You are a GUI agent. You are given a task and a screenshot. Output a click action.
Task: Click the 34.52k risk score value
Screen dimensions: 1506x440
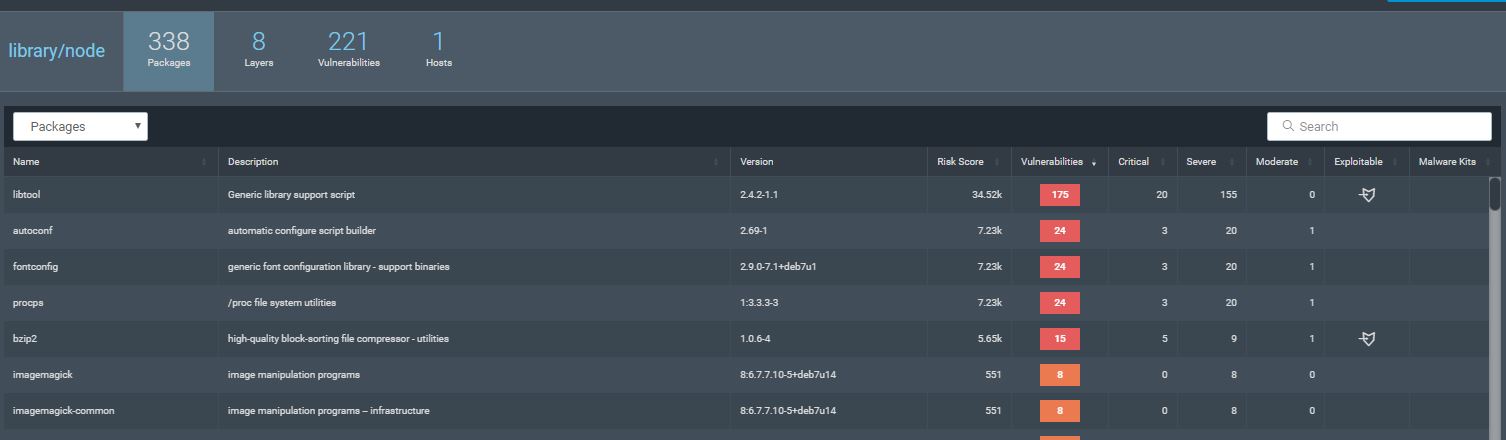(986, 195)
